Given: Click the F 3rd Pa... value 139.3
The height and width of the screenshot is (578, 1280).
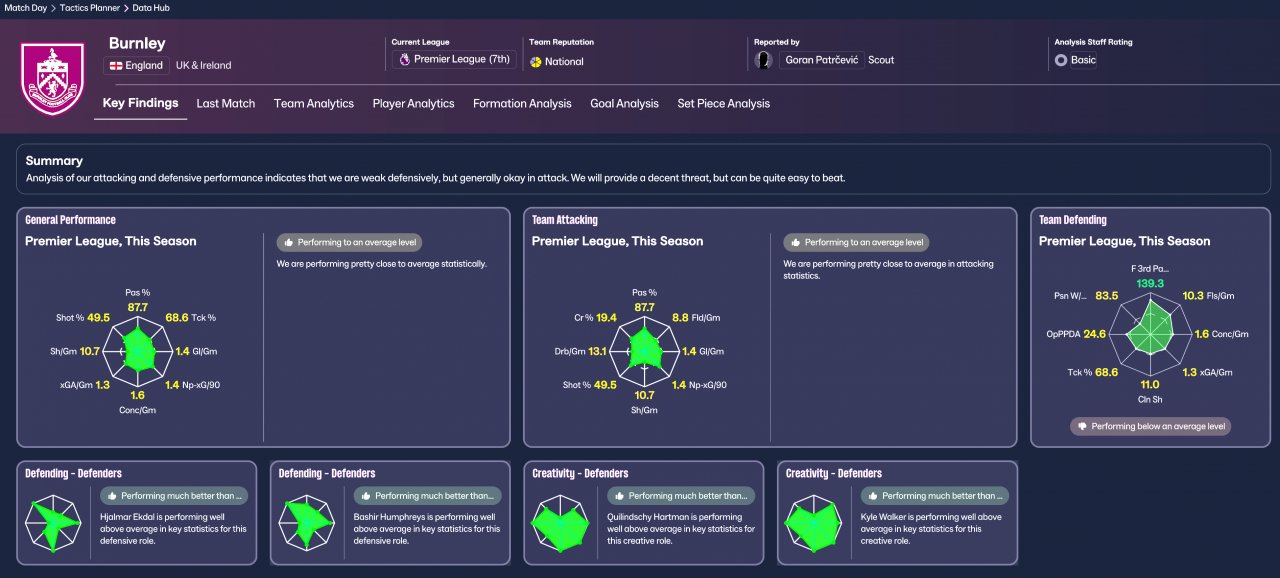Looking at the screenshot, I should point(1150,284).
